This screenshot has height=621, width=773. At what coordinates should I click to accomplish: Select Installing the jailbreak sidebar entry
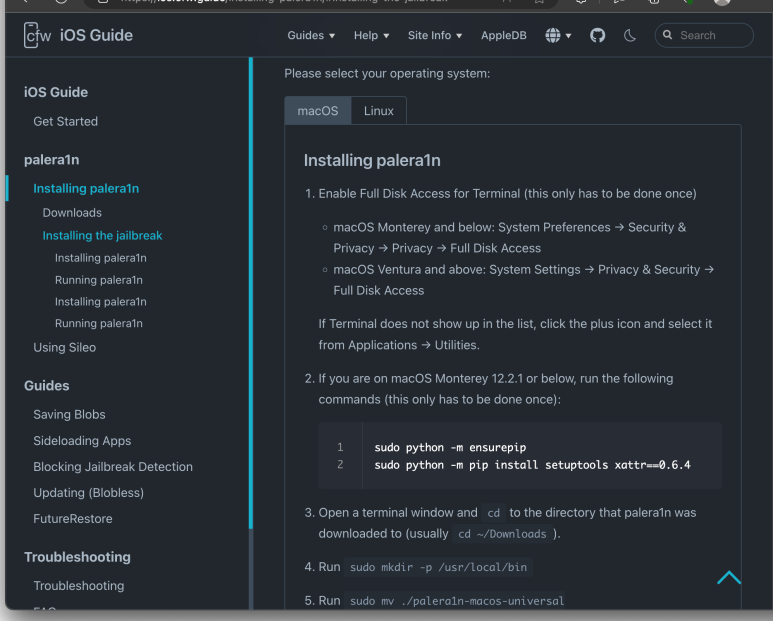pos(103,236)
